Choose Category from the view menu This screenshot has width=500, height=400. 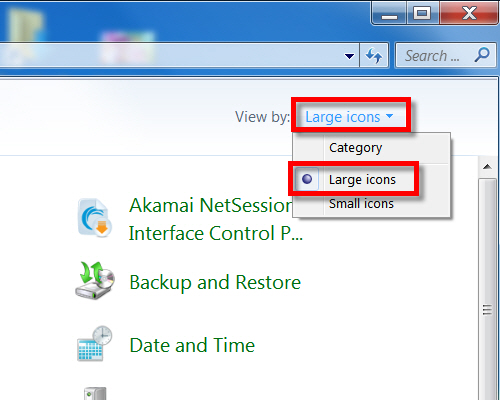[355, 148]
